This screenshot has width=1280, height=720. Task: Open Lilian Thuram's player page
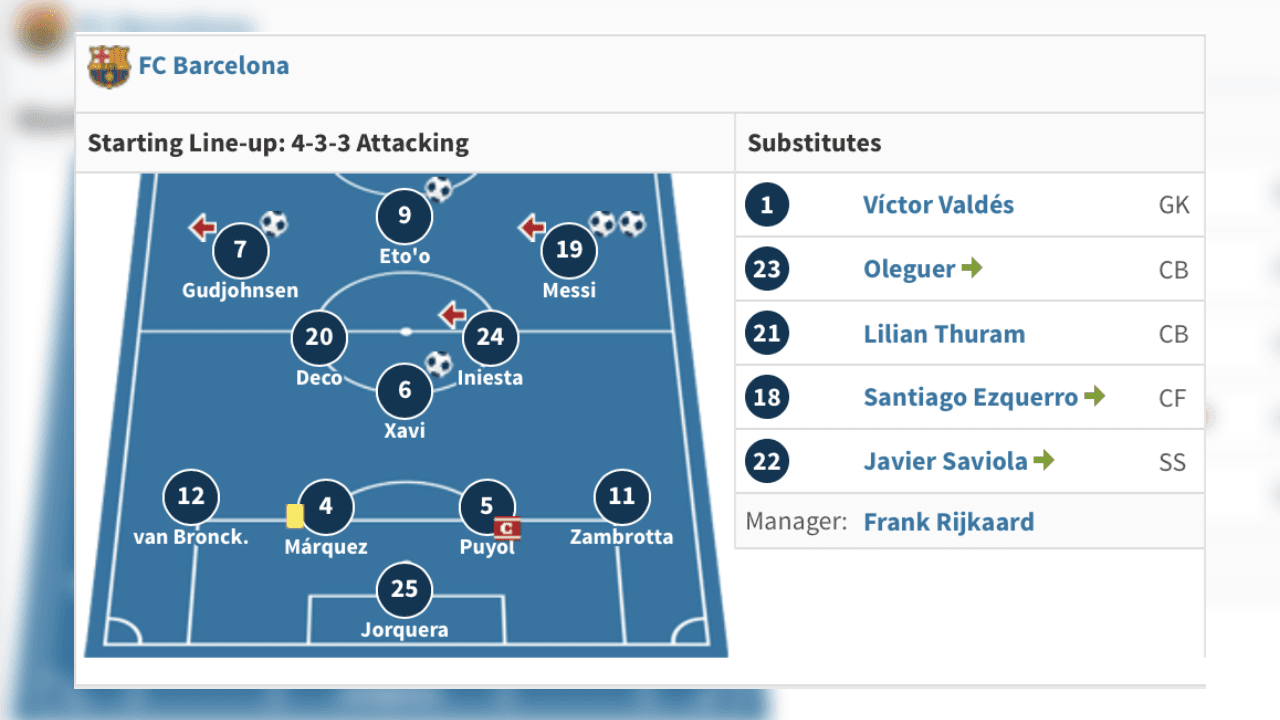tap(944, 333)
